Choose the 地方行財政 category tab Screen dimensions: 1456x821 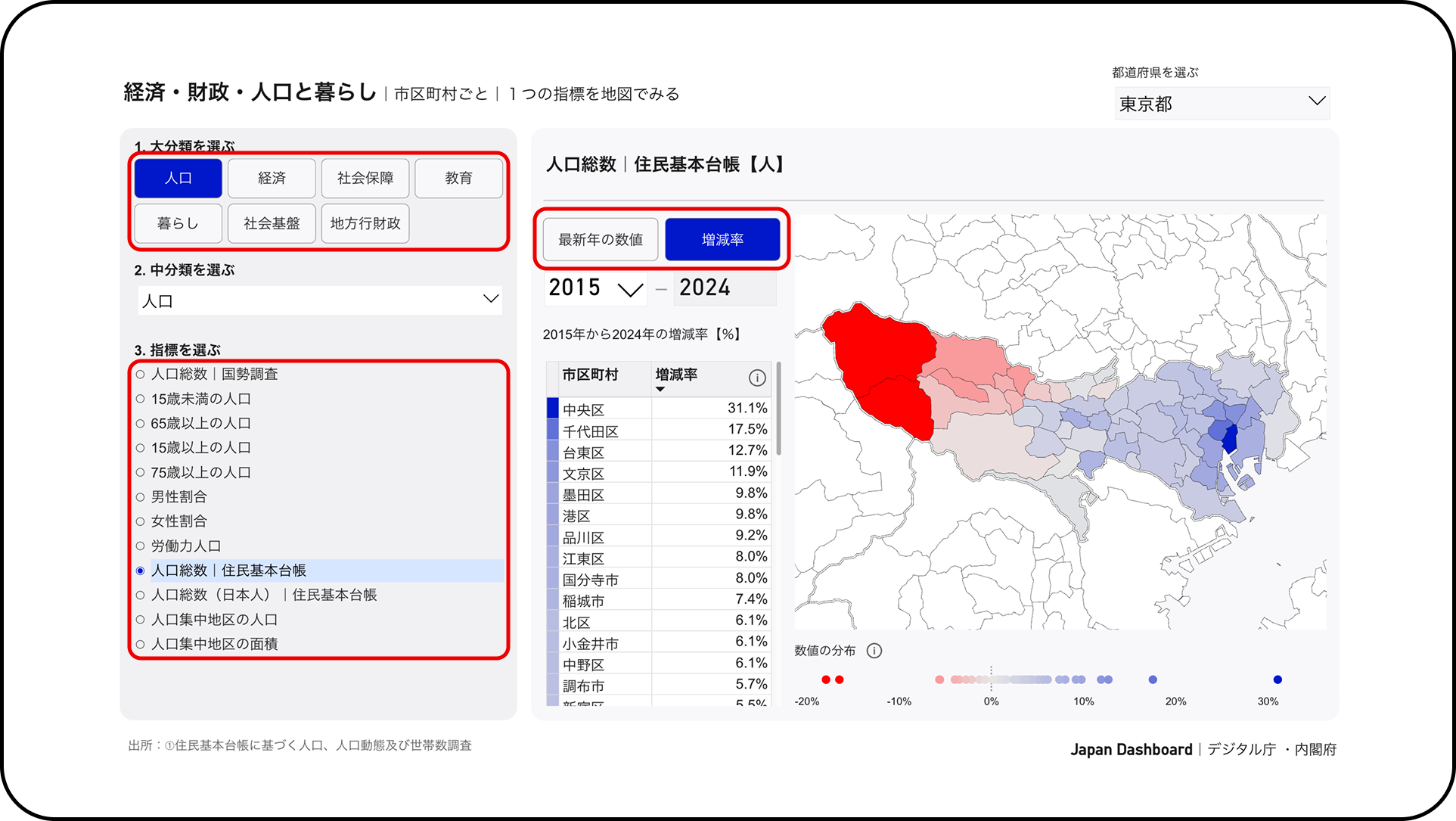365,224
